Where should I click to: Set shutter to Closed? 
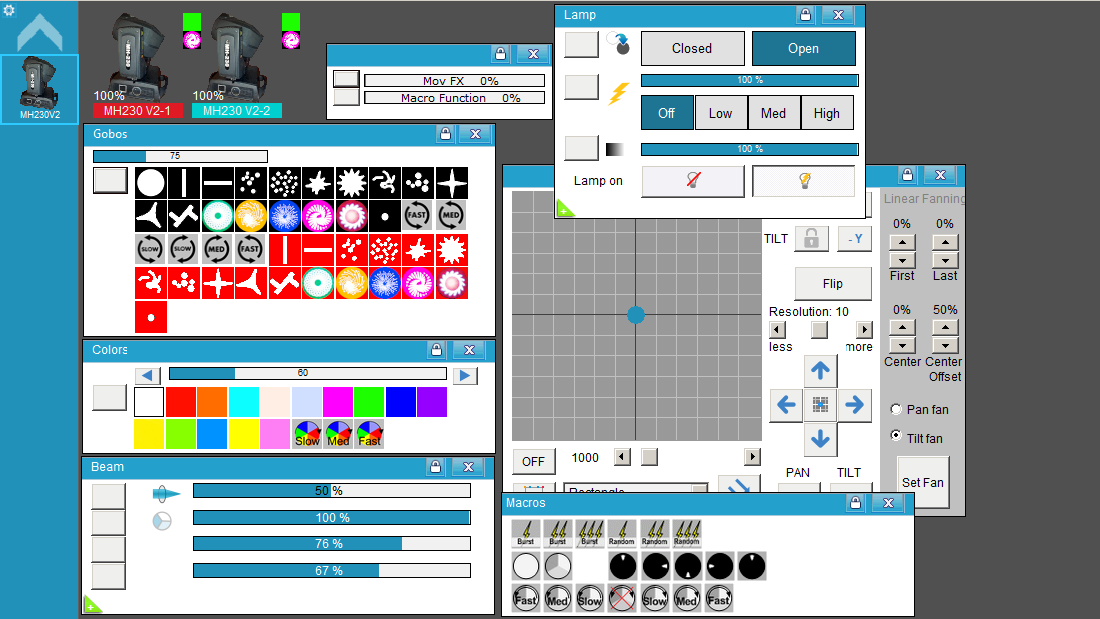click(x=692, y=48)
